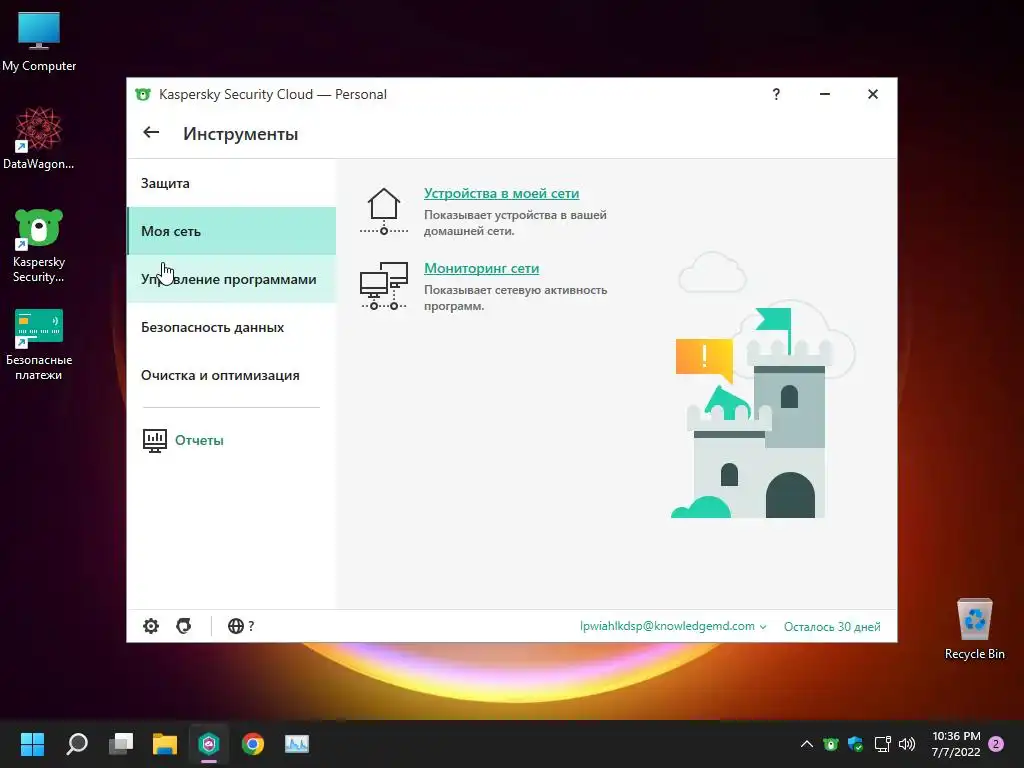Open network status tray icon
The width and height of the screenshot is (1024, 768).
882,744
